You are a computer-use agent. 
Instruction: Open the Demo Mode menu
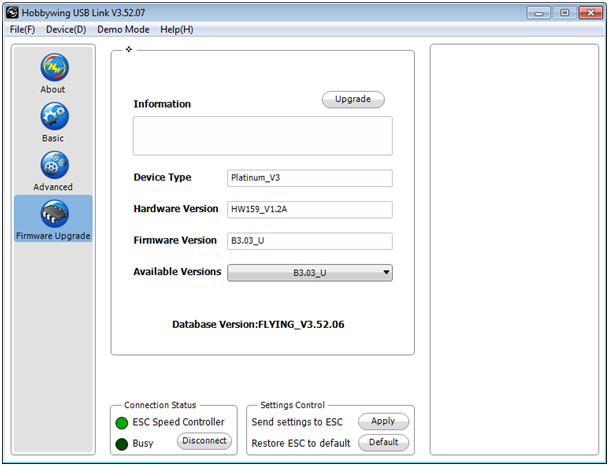coord(123,30)
